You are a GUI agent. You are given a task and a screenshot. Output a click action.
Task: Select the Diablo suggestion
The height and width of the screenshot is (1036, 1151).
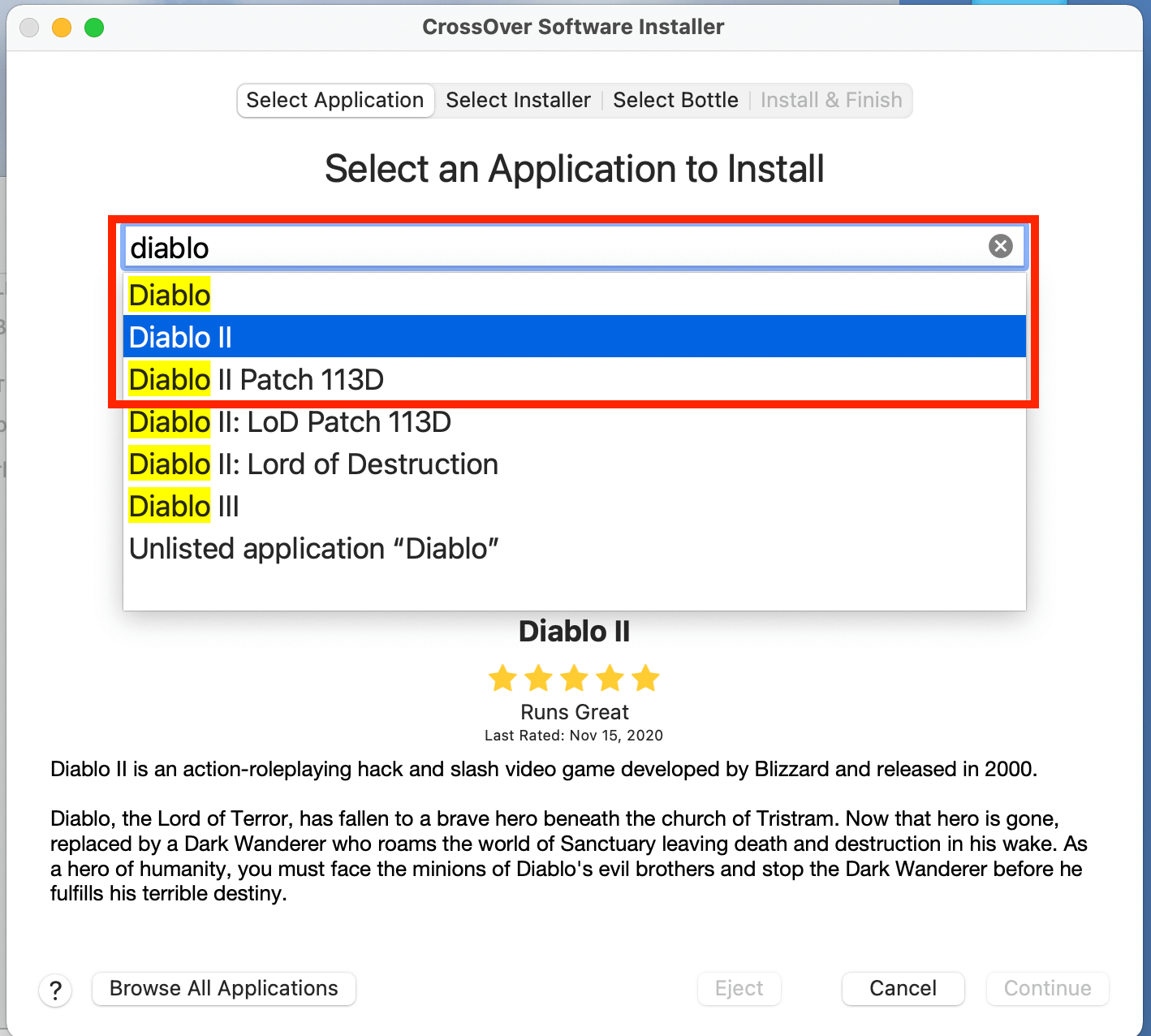575,295
